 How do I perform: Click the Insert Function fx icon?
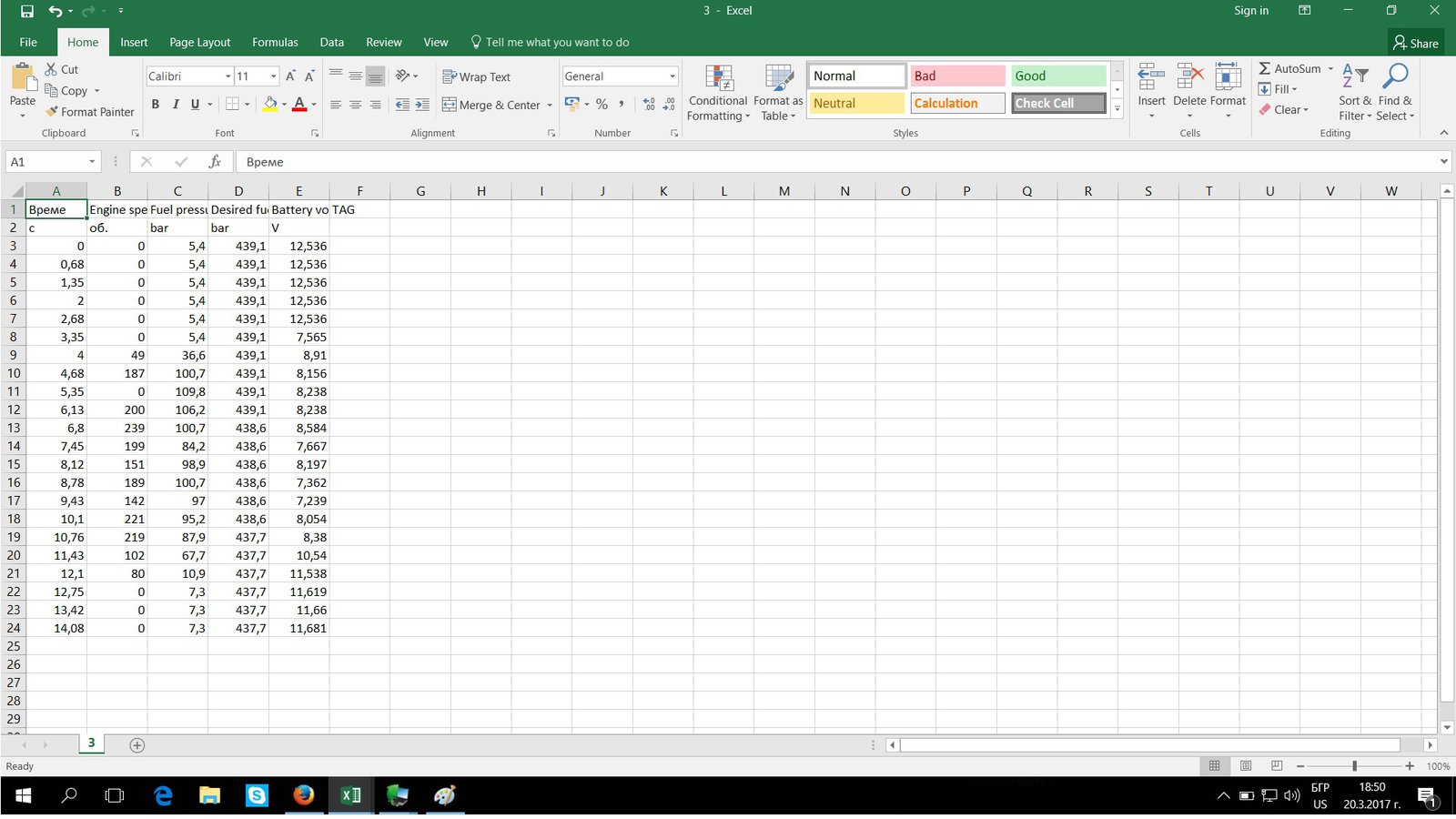(215, 162)
